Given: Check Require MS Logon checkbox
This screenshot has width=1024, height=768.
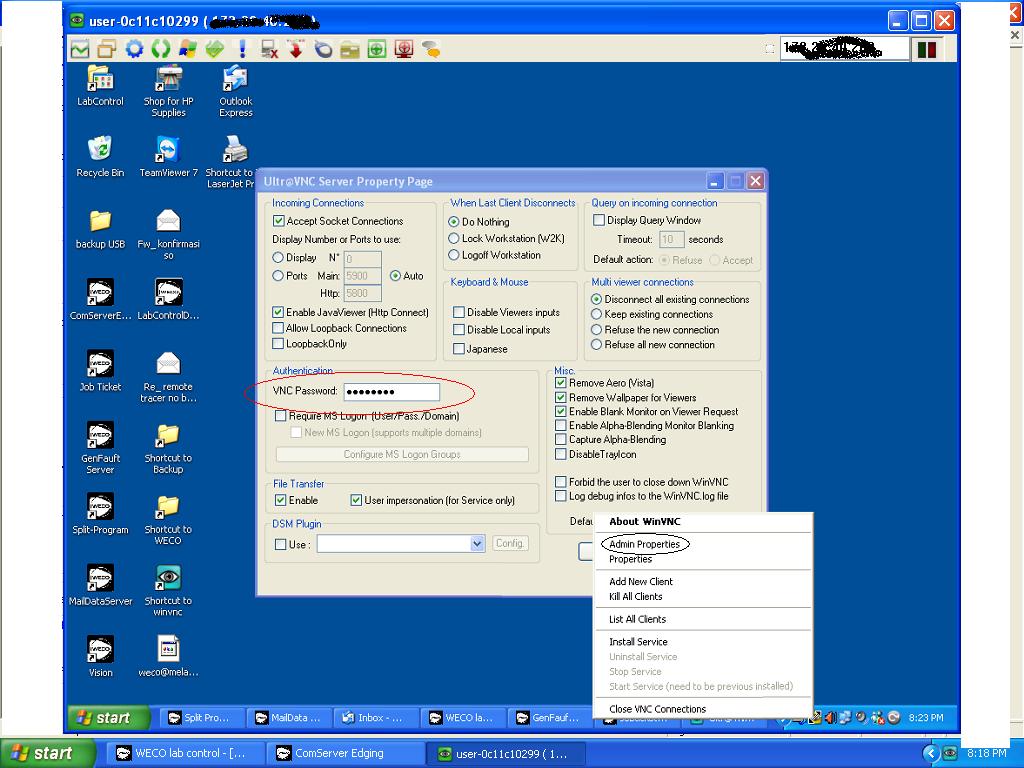Looking at the screenshot, I should tap(281, 416).
